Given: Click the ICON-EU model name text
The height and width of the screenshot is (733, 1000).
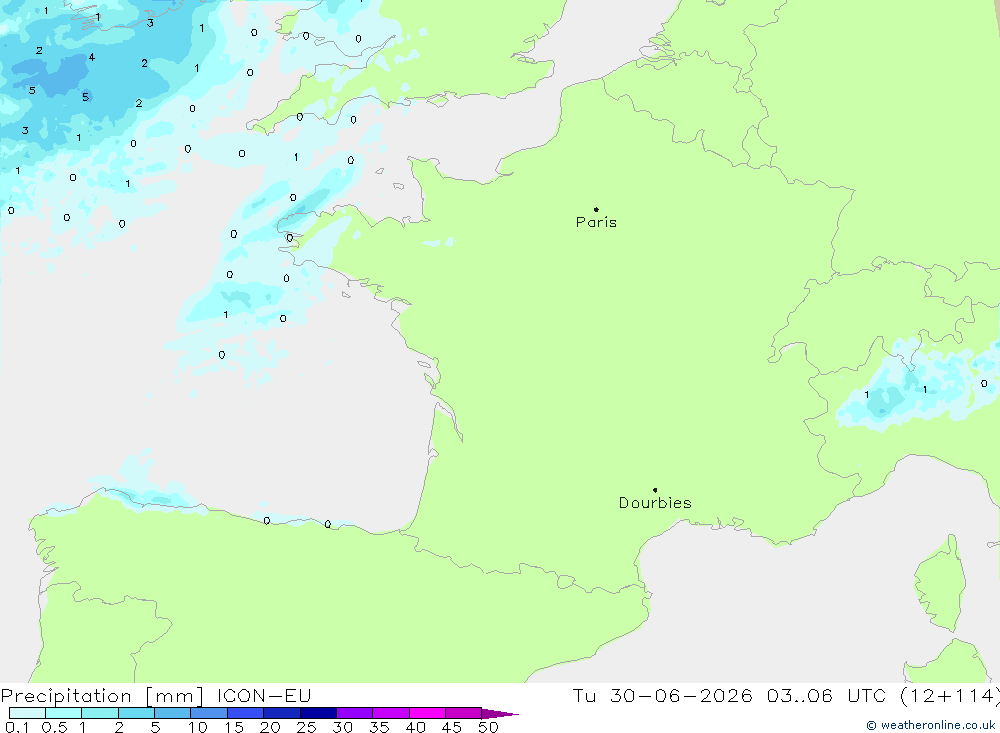Looking at the screenshot, I should (x=264, y=696).
